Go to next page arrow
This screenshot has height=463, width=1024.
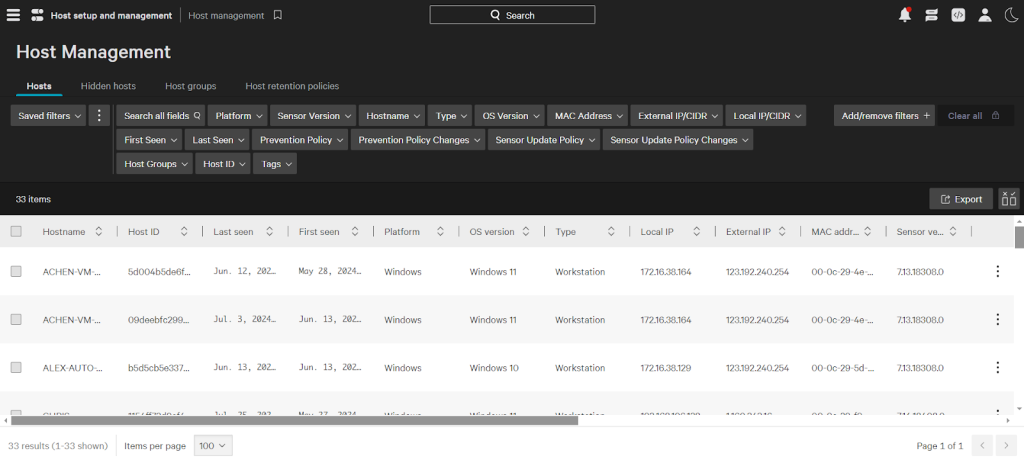[x=1006, y=446]
